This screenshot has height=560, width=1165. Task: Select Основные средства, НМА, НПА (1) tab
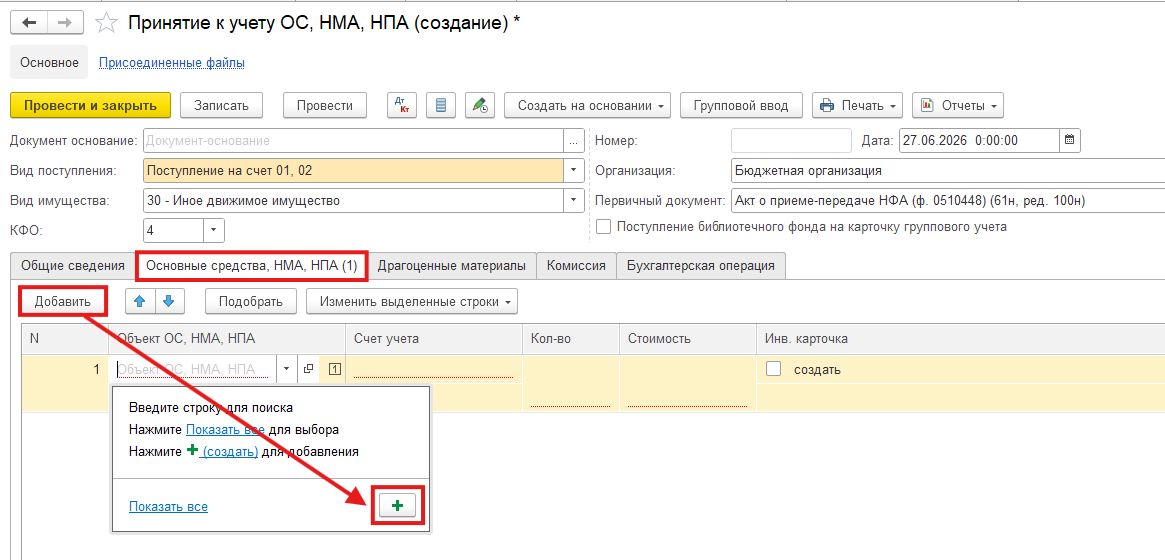252,265
